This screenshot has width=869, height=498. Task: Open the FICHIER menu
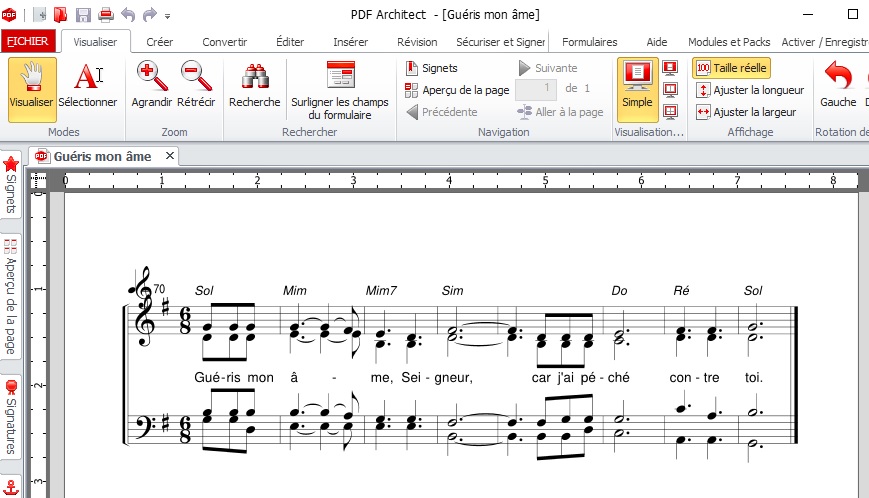(x=29, y=42)
